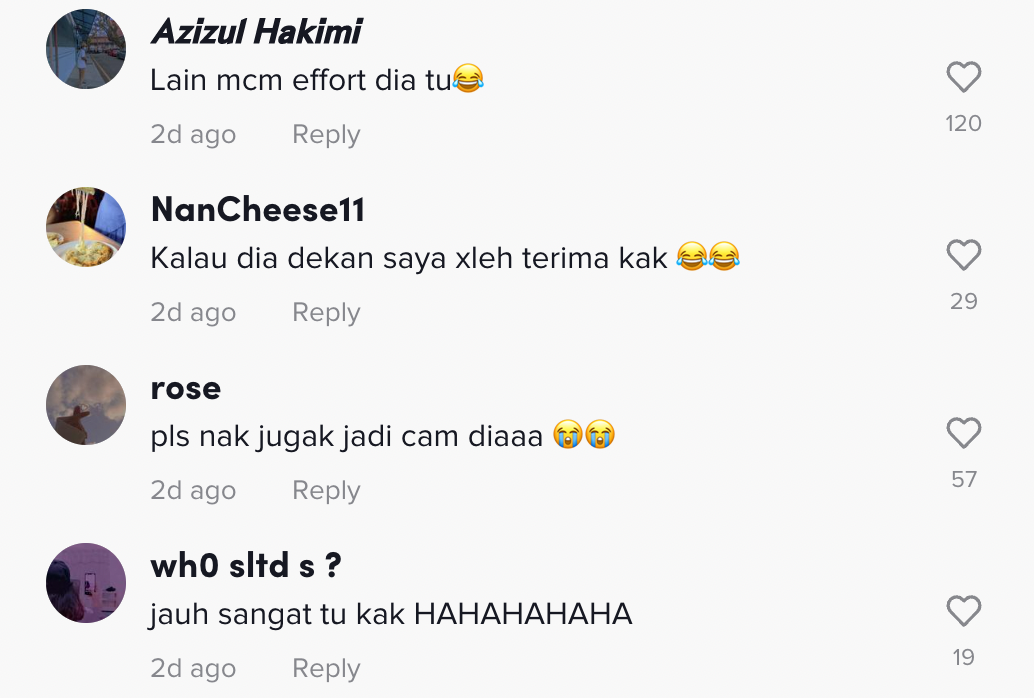
Task: Like rose's comment using the heart icon
Action: click(963, 433)
